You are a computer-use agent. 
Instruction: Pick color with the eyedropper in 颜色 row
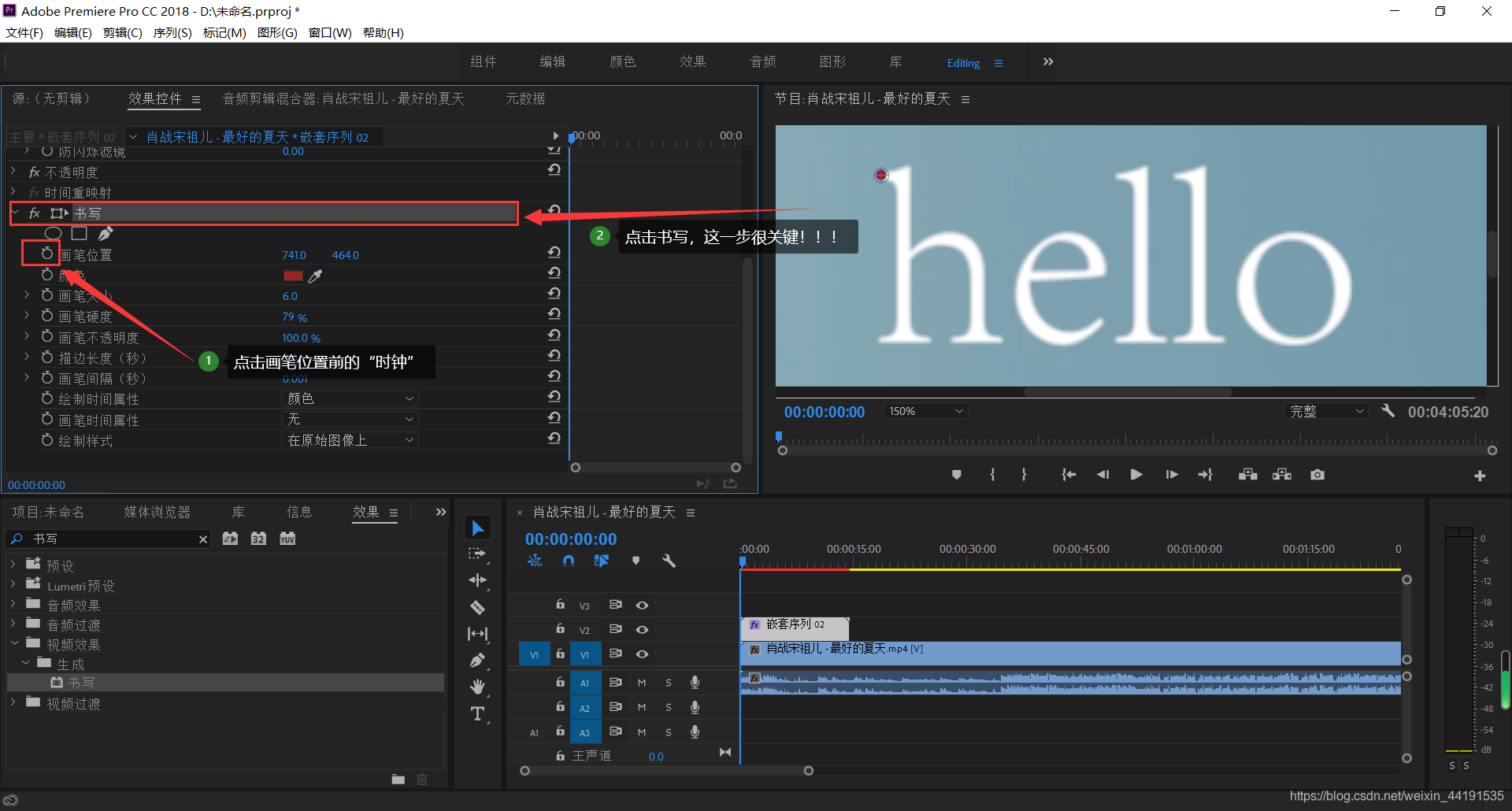315,276
